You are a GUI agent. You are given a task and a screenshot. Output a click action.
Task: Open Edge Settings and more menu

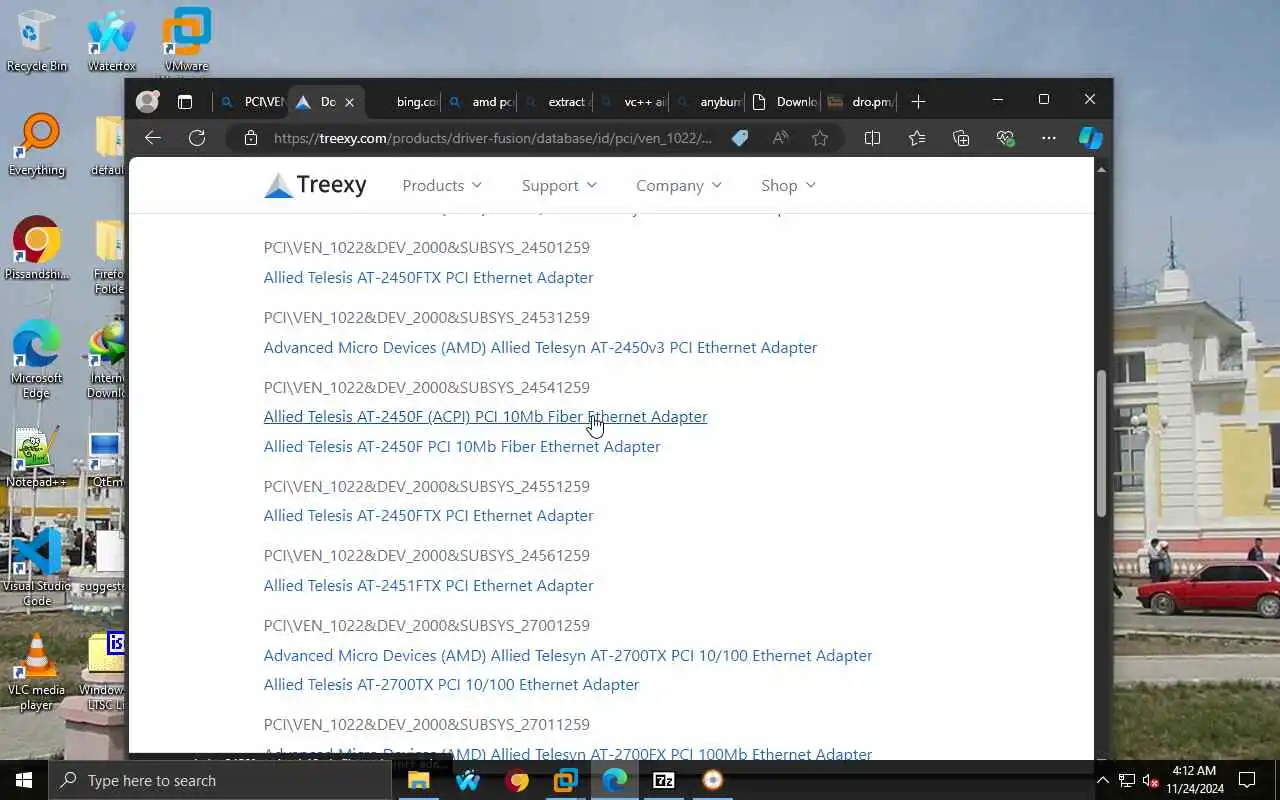click(x=1048, y=138)
